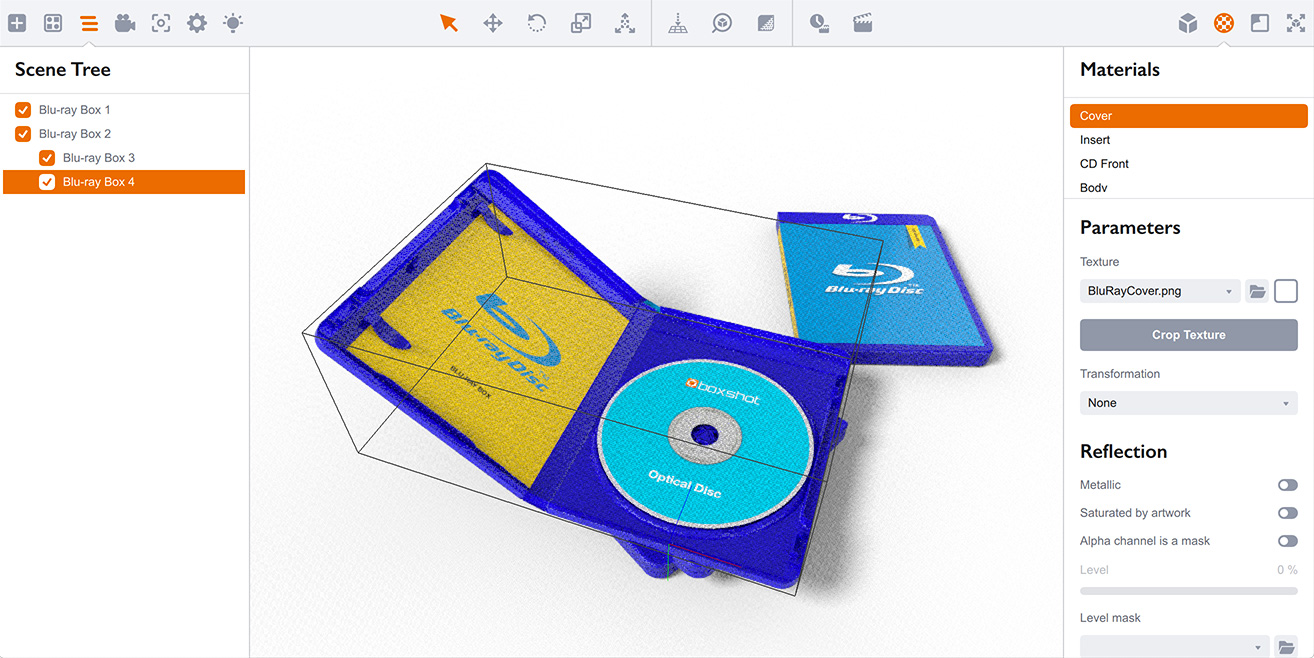Screen dimensions: 1314x658
Task: Uncheck the Blu-ray Box 3 checkbox
Action: [x=47, y=158]
